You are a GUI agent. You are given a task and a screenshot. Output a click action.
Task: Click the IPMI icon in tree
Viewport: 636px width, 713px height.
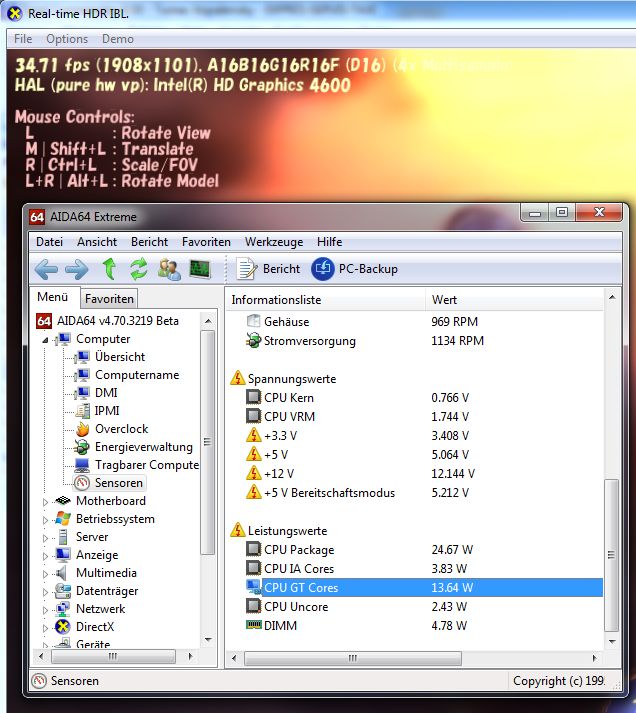pos(83,411)
